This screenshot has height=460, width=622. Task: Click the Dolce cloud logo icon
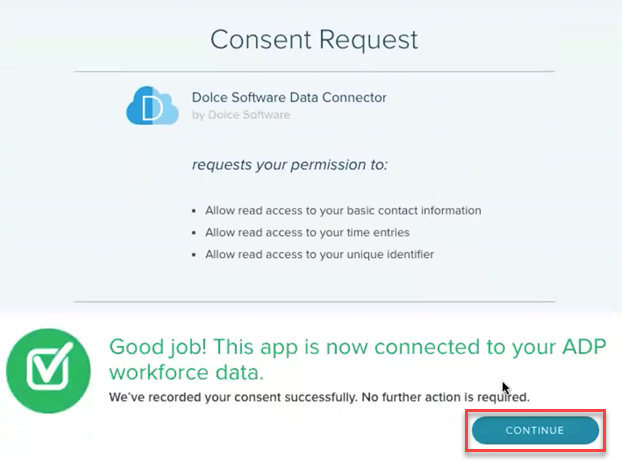click(x=152, y=106)
